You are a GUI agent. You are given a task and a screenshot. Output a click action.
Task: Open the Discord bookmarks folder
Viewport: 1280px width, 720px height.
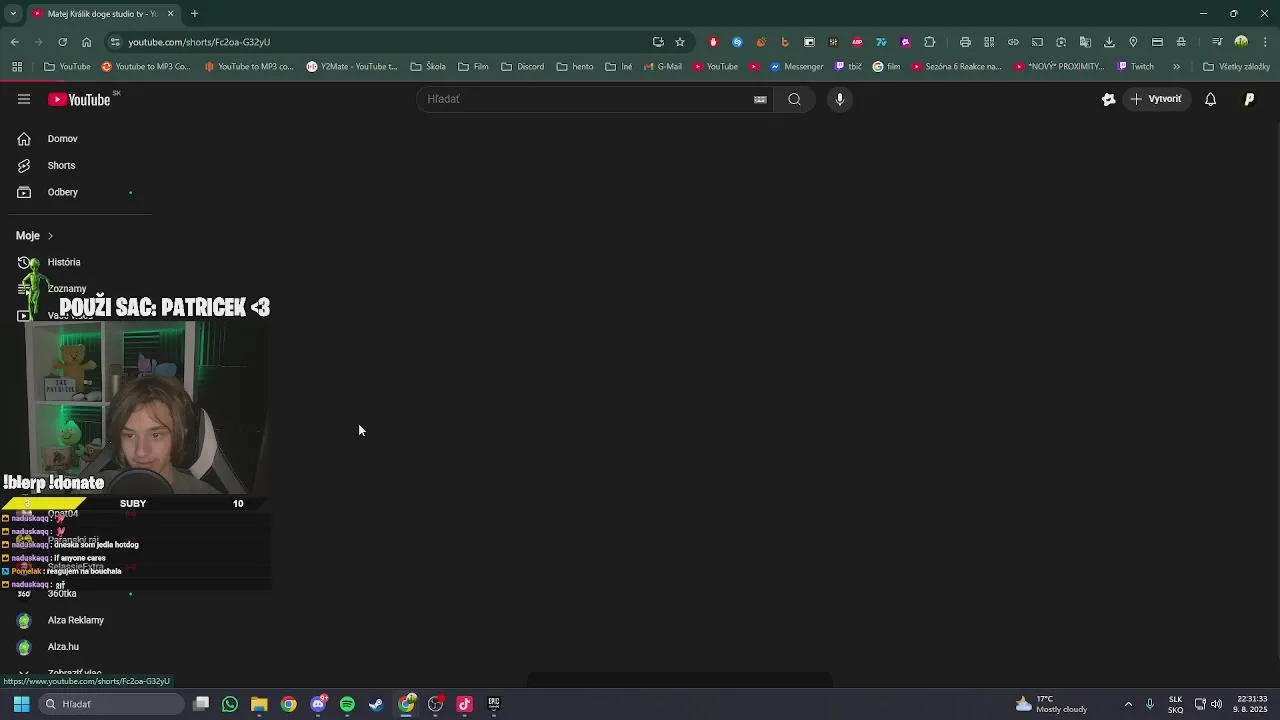point(523,67)
